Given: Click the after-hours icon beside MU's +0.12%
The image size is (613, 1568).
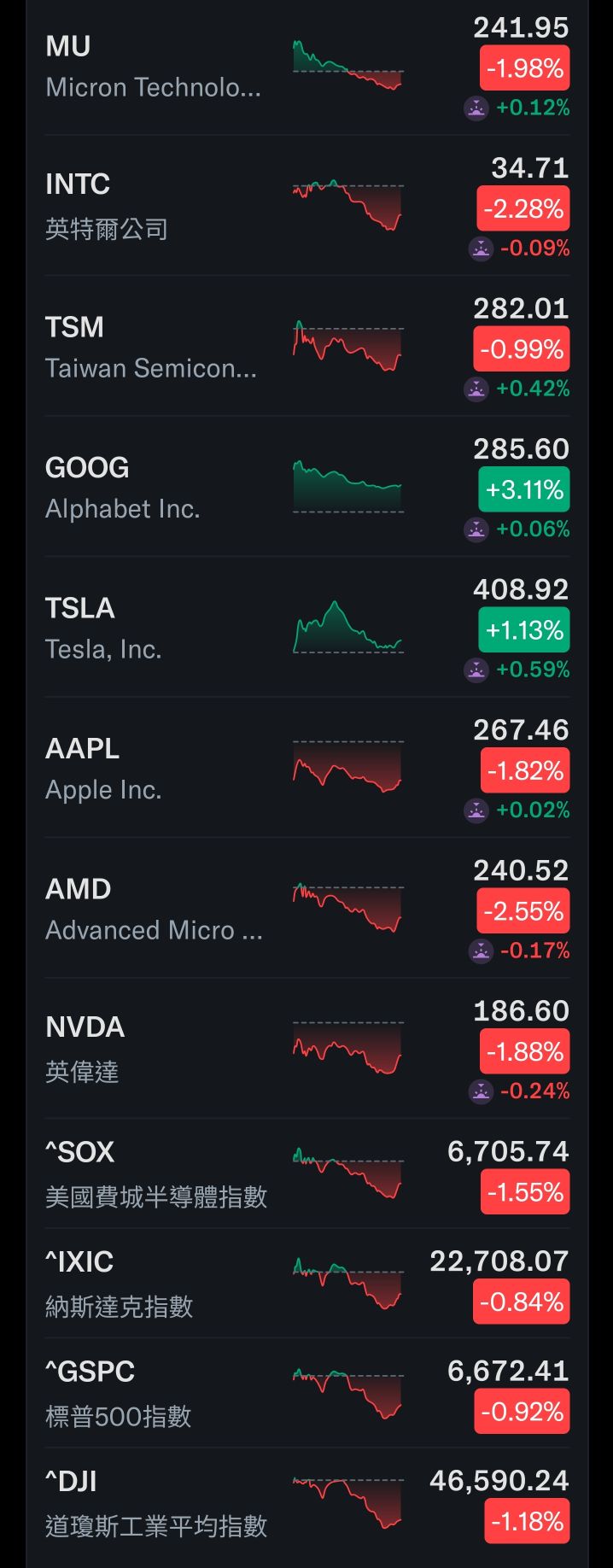Looking at the screenshot, I should click(476, 108).
